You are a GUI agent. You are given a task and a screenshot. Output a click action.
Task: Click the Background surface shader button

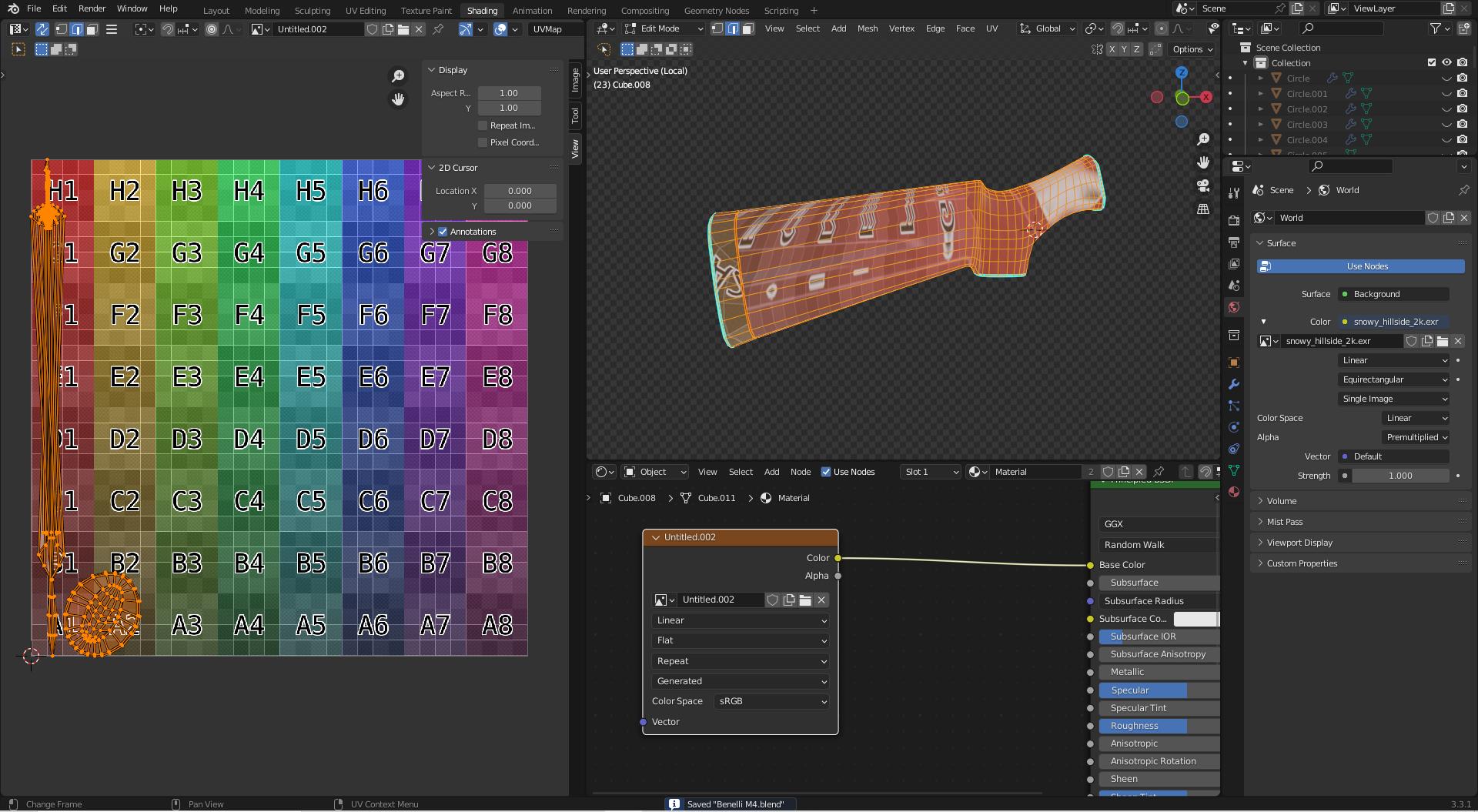point(1394,294)
